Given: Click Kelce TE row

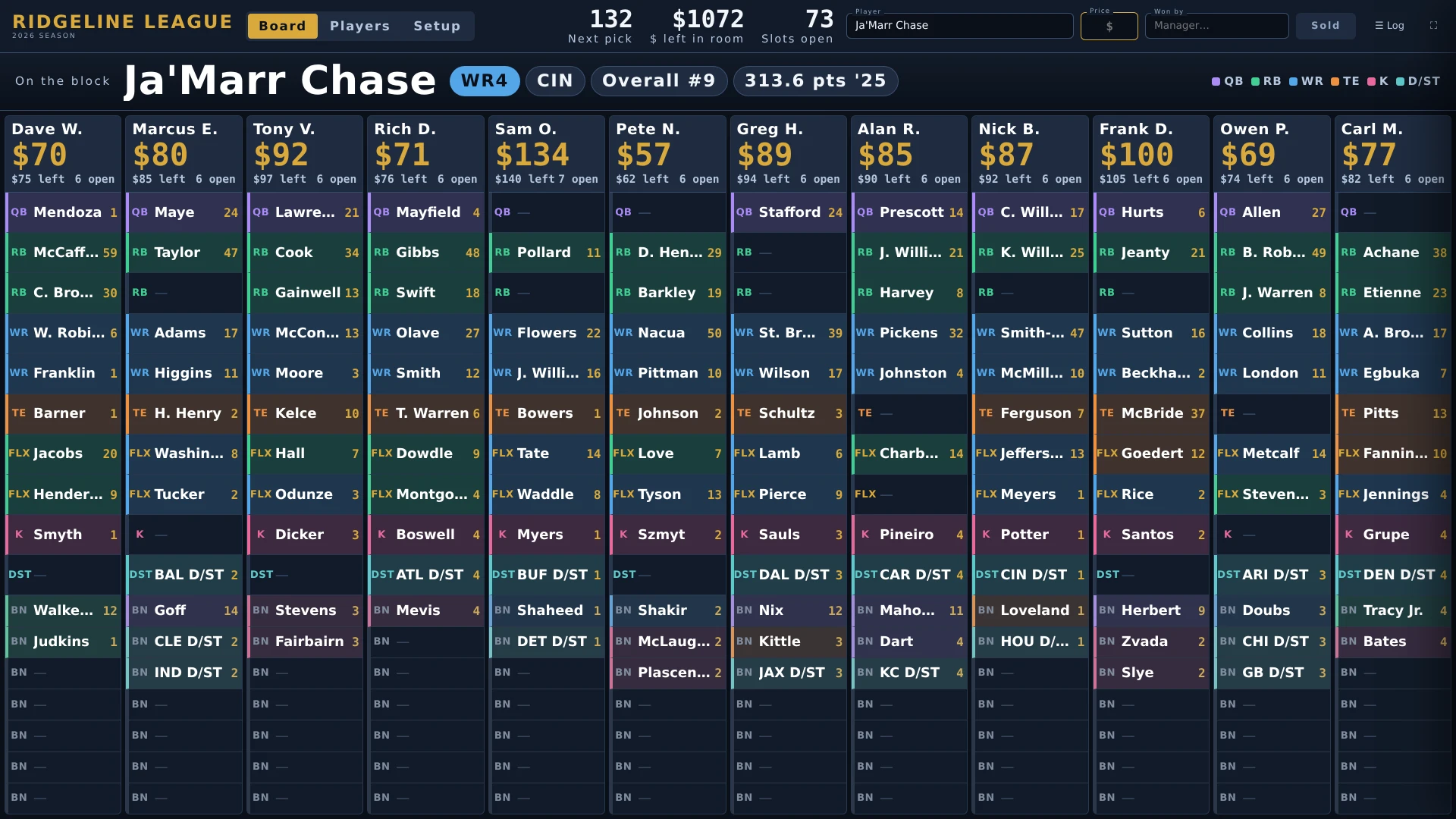Looking at the screenshot, I should [x=305, y=413].
